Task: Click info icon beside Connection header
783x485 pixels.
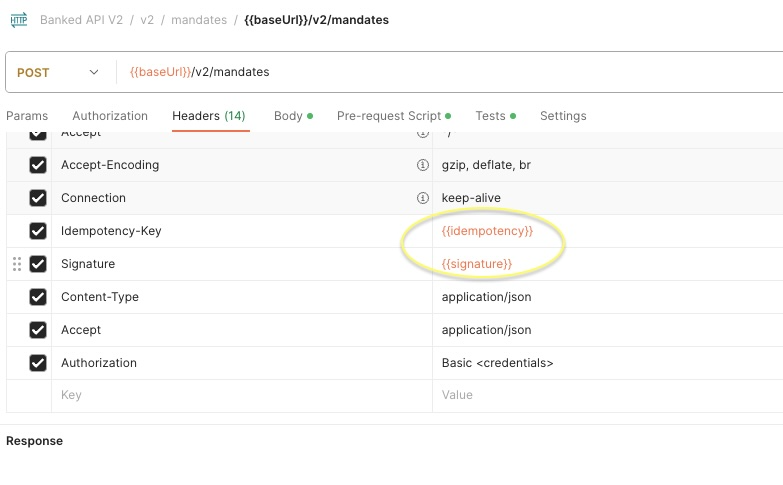Action: [422, 198]
